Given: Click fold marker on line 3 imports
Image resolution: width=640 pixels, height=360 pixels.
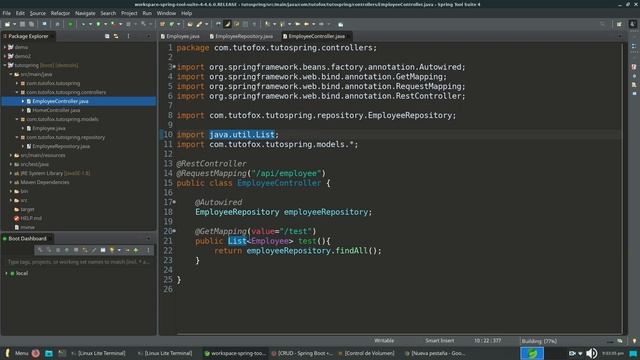Looking at the screenshot, I should (174, 67).
